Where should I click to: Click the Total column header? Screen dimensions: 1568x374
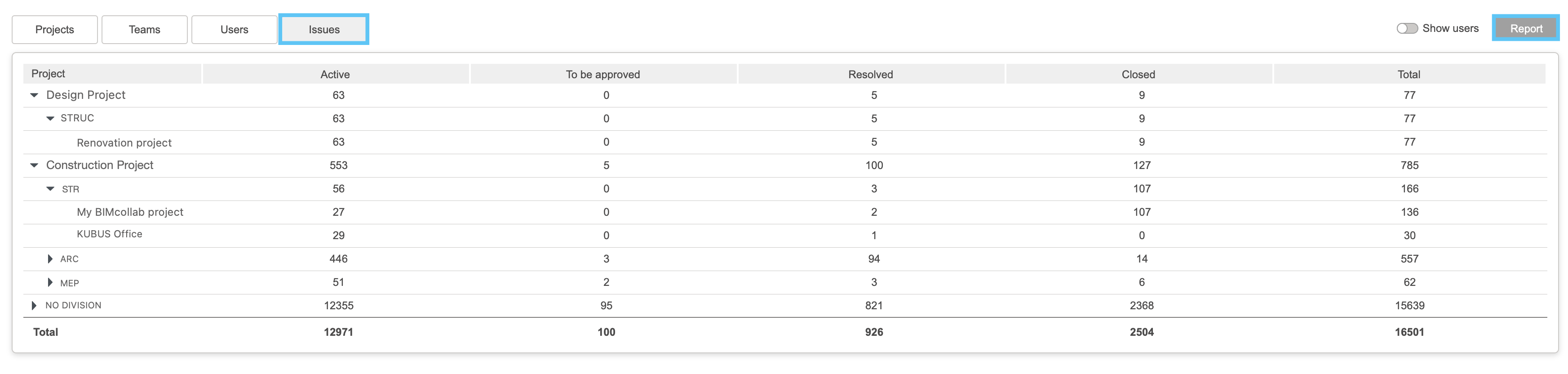1409,74
